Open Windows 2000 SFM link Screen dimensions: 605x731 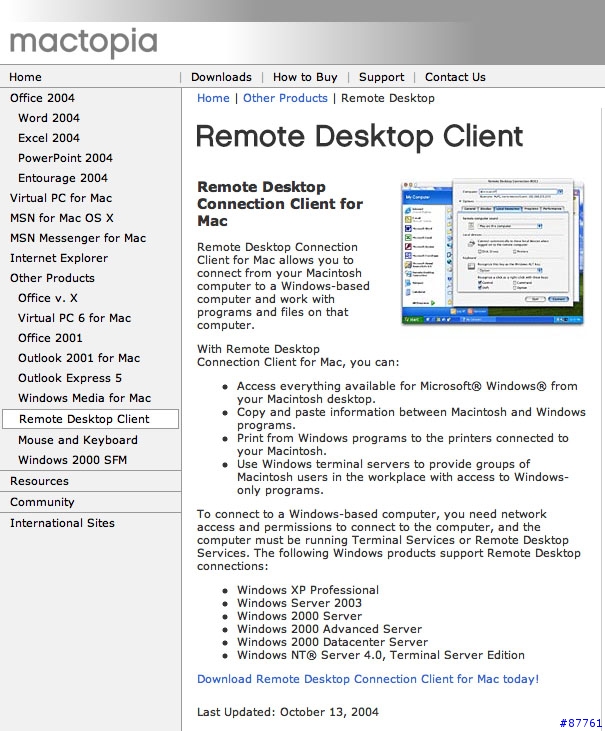pos(73,460)
